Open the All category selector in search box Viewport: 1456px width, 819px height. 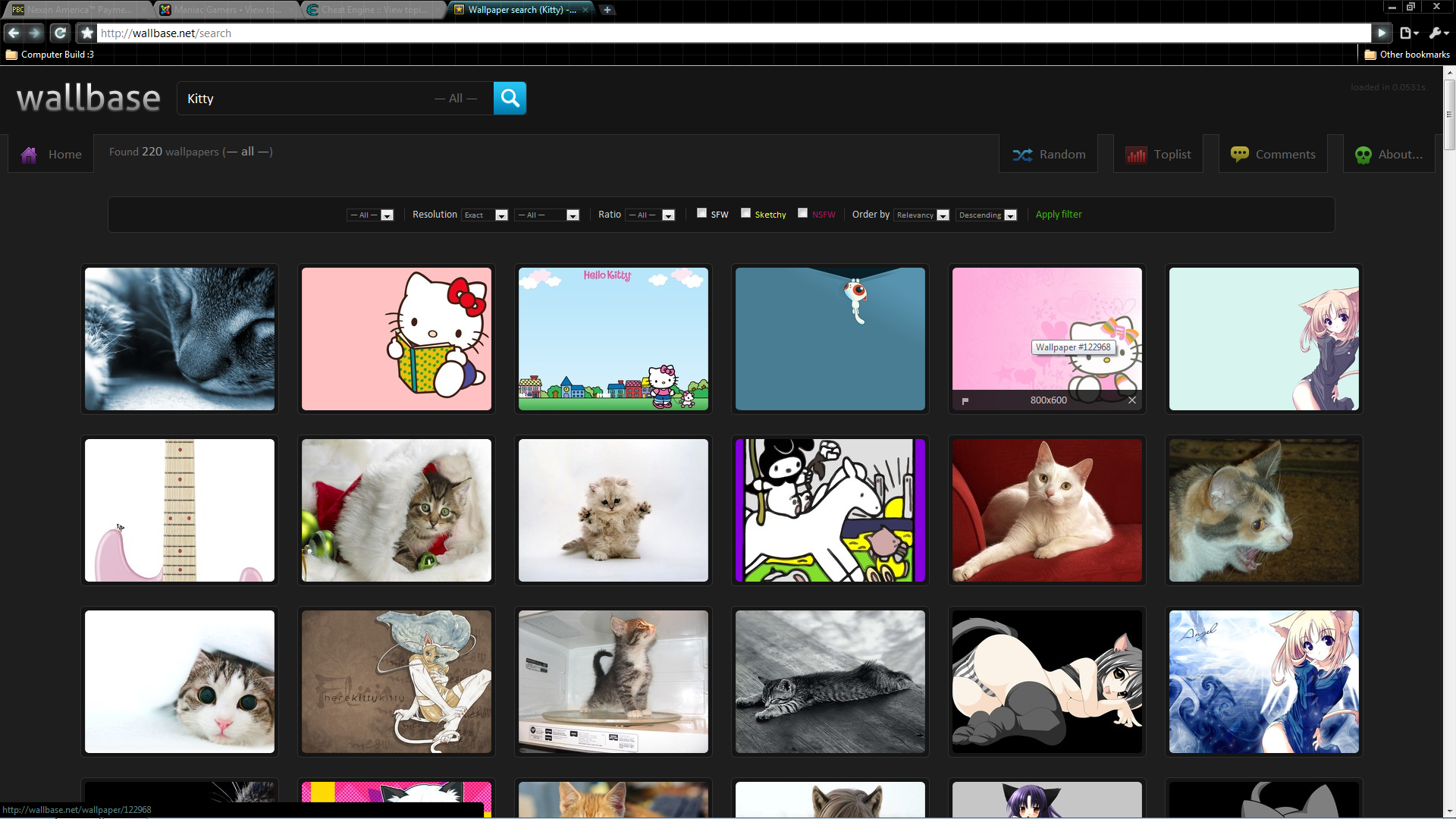[456, 99]
